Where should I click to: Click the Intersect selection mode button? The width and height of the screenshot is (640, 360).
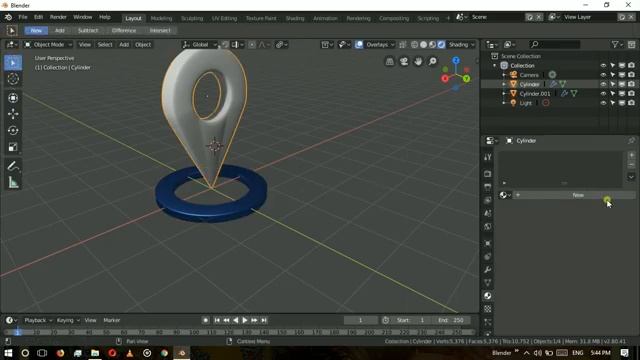[160, 31]
